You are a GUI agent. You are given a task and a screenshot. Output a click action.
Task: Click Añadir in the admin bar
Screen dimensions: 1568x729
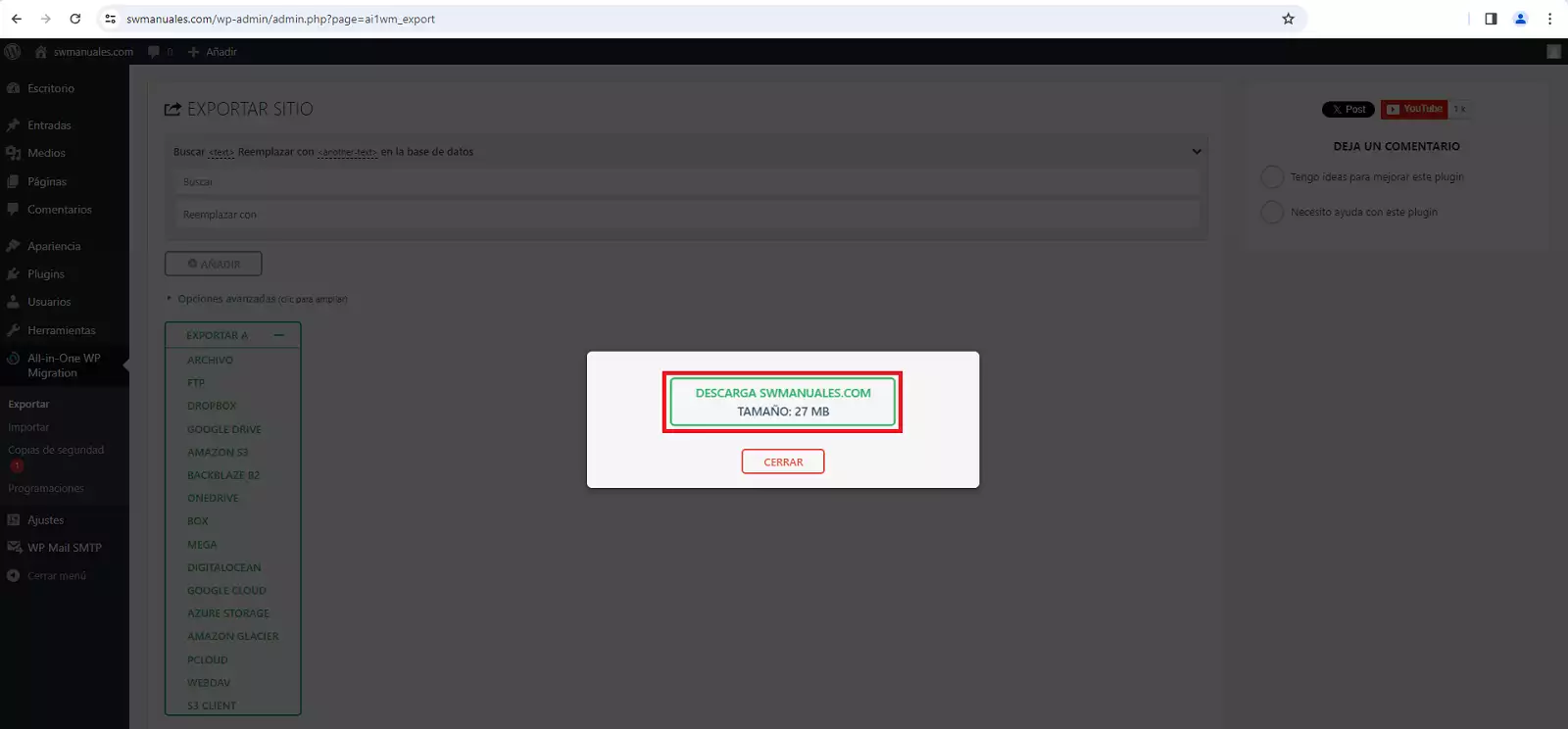coord(213,52)
